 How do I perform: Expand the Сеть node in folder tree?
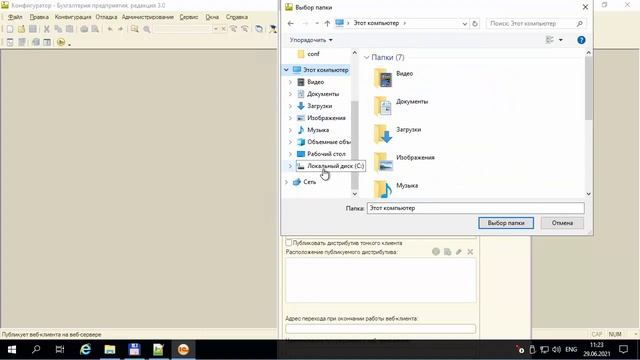point(286,182)
